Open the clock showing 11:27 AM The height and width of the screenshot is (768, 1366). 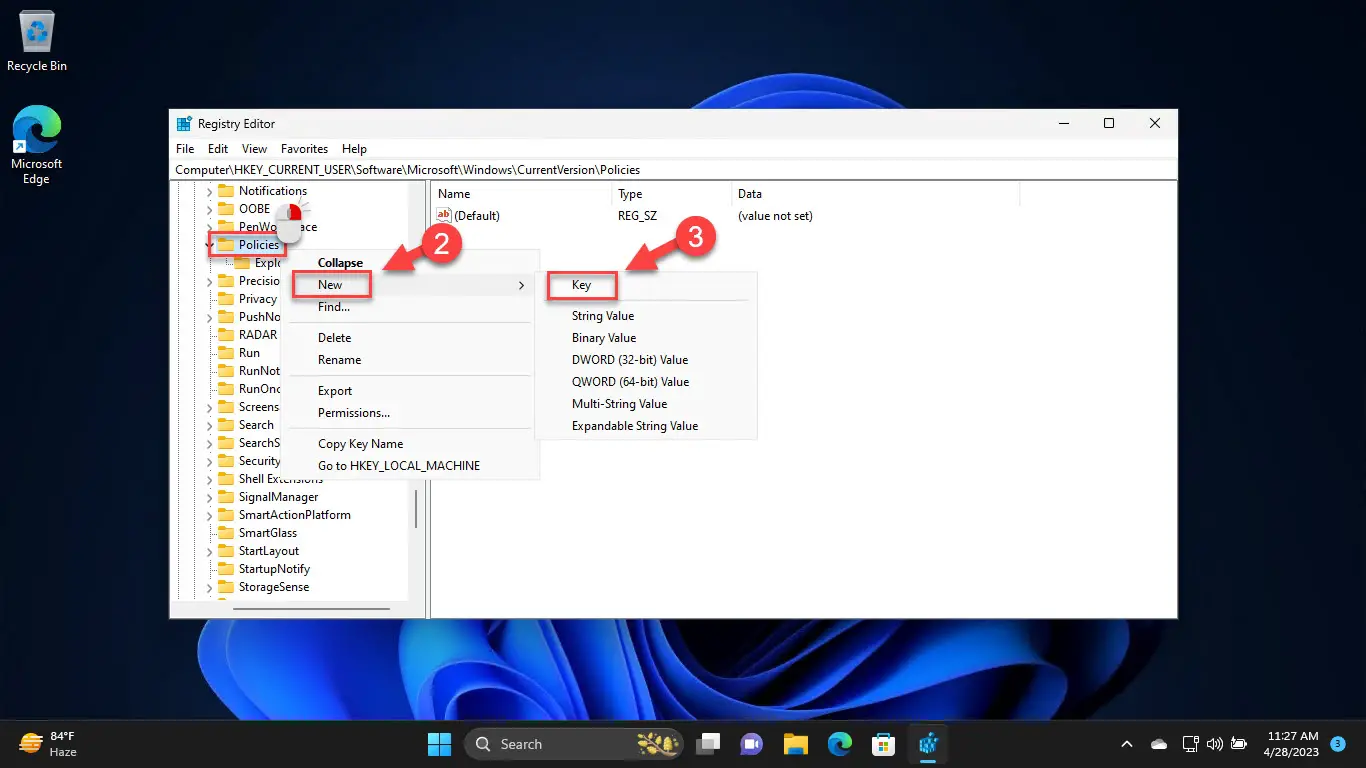1292,744
